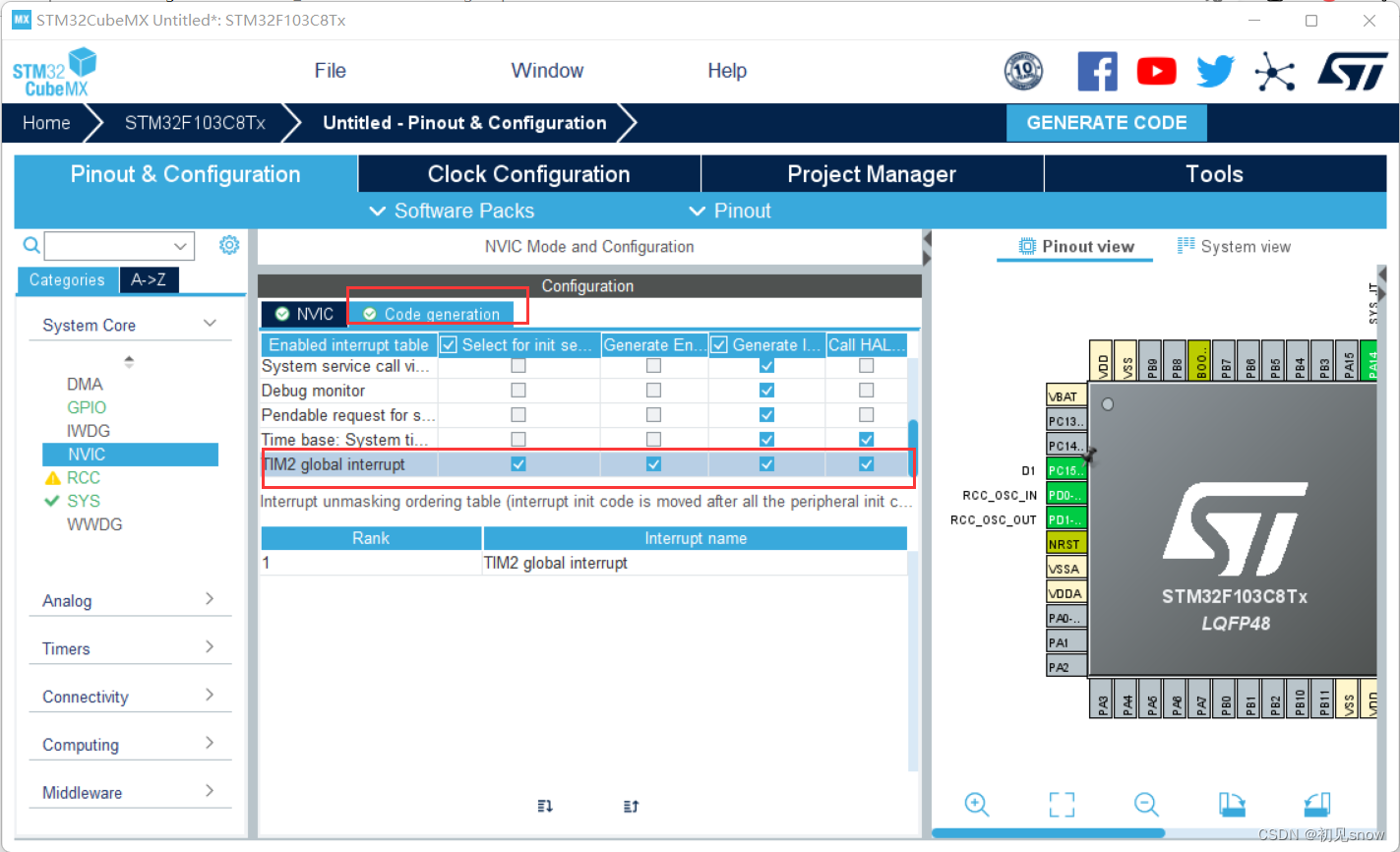Uncheck TIM2 global interrupt Generate Enable checkbox
This screenshot has height=852, width=1400.
(653, 463)
